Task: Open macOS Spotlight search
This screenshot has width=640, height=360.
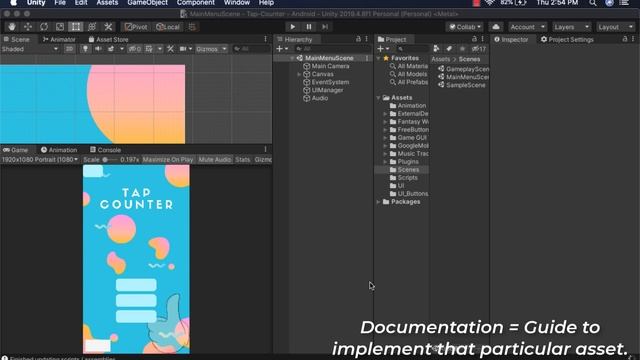Action: click(x=593, y=3)
